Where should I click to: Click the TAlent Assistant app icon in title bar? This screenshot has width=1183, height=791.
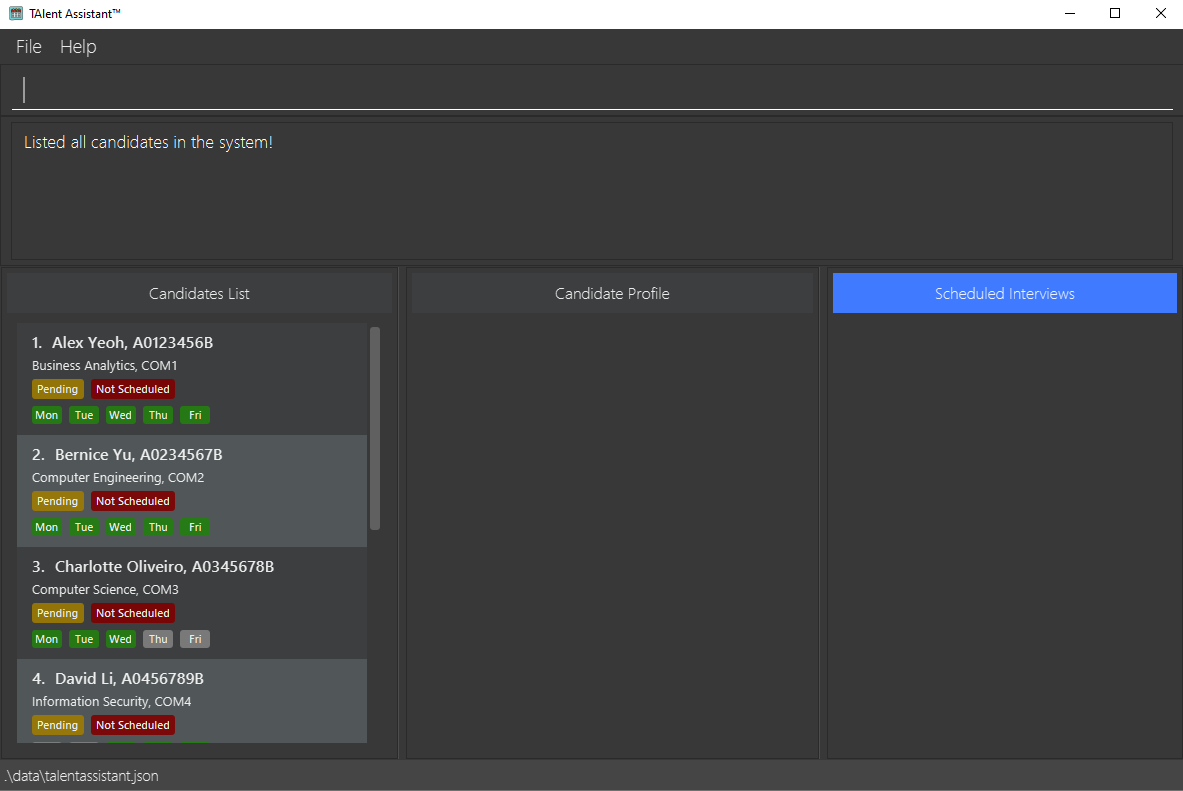(16, 14)
